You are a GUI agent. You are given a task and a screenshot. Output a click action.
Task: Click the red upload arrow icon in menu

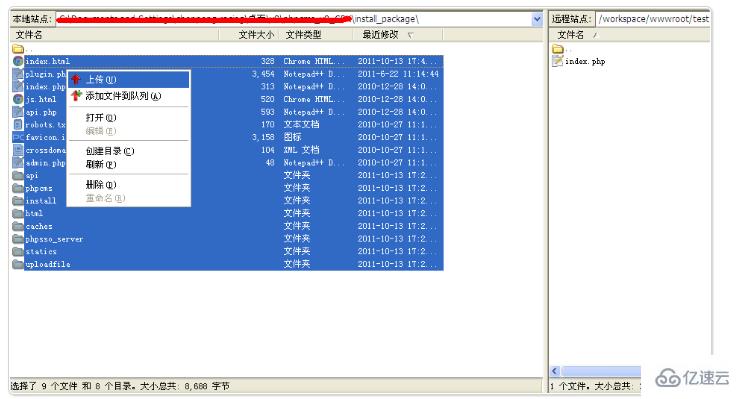pyautogui.click(x=76, y=79)
